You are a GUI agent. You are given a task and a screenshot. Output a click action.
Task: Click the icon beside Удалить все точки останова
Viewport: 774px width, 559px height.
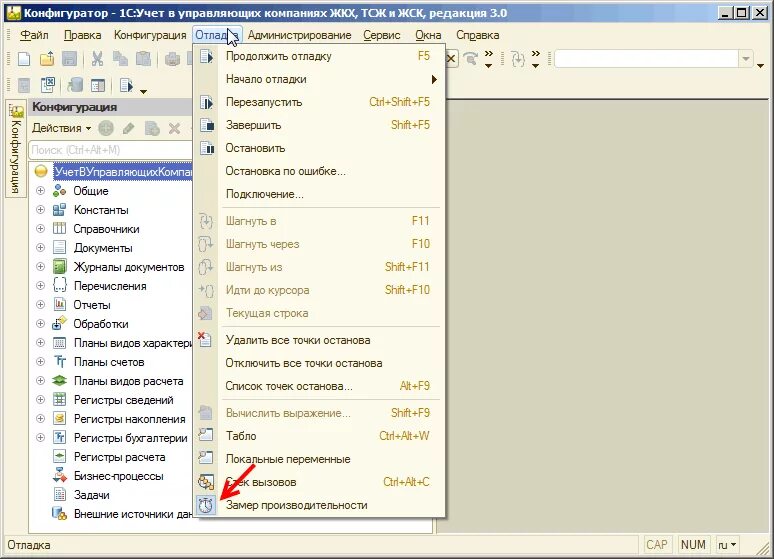pyautogui.click(x=205, y=340)
